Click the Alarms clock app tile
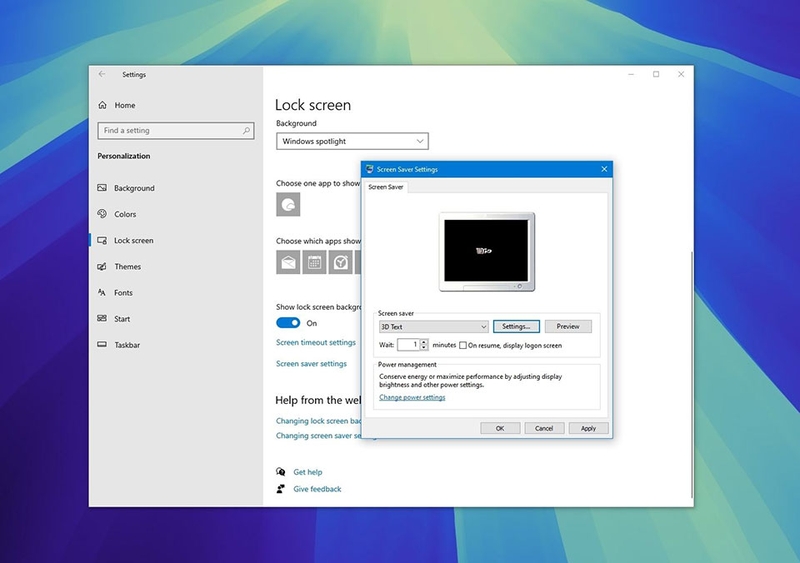The height and width of the screenshot is (563, 800). coord(341,263)
